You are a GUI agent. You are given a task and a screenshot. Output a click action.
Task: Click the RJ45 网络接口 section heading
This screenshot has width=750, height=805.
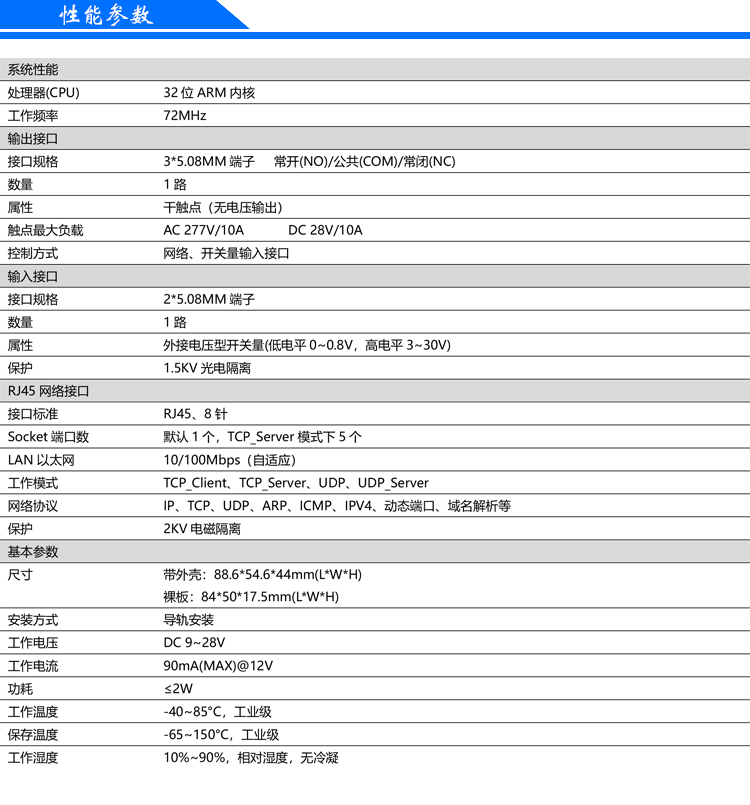pyautogui.click(x=48, y=391)
